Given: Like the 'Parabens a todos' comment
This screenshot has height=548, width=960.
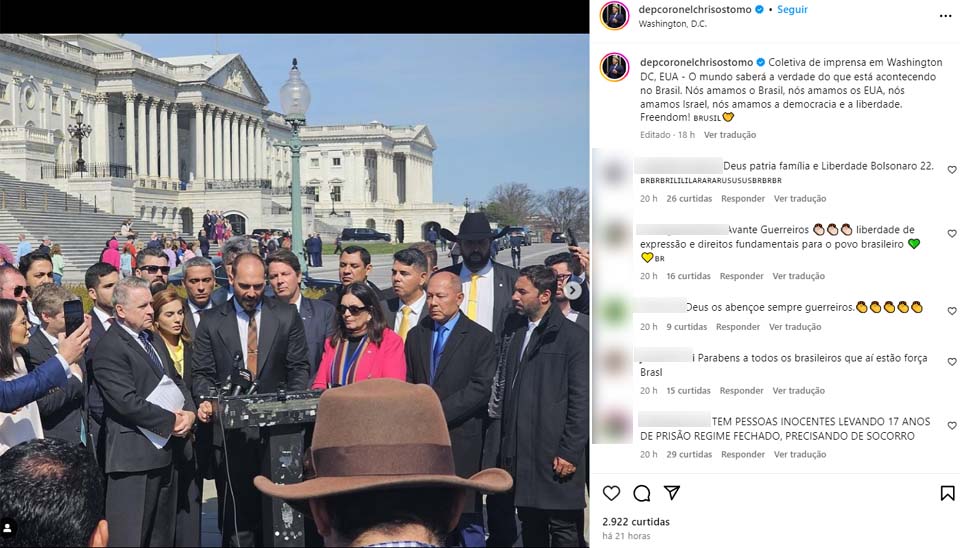Looking at the screenshot, I should [x=951, y=362].
